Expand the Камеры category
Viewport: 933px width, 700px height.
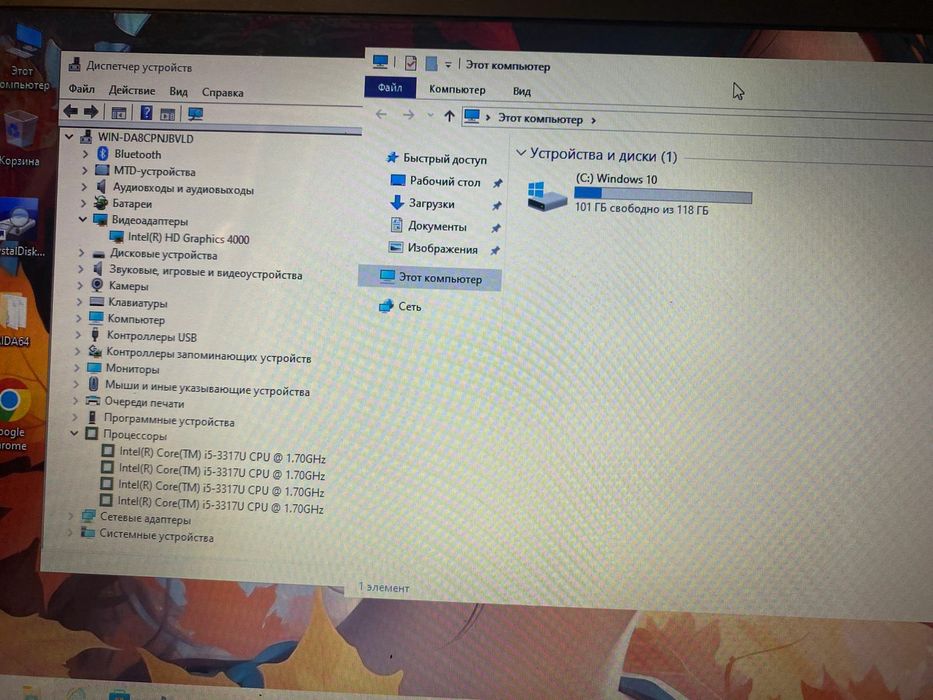click(80, 286)
